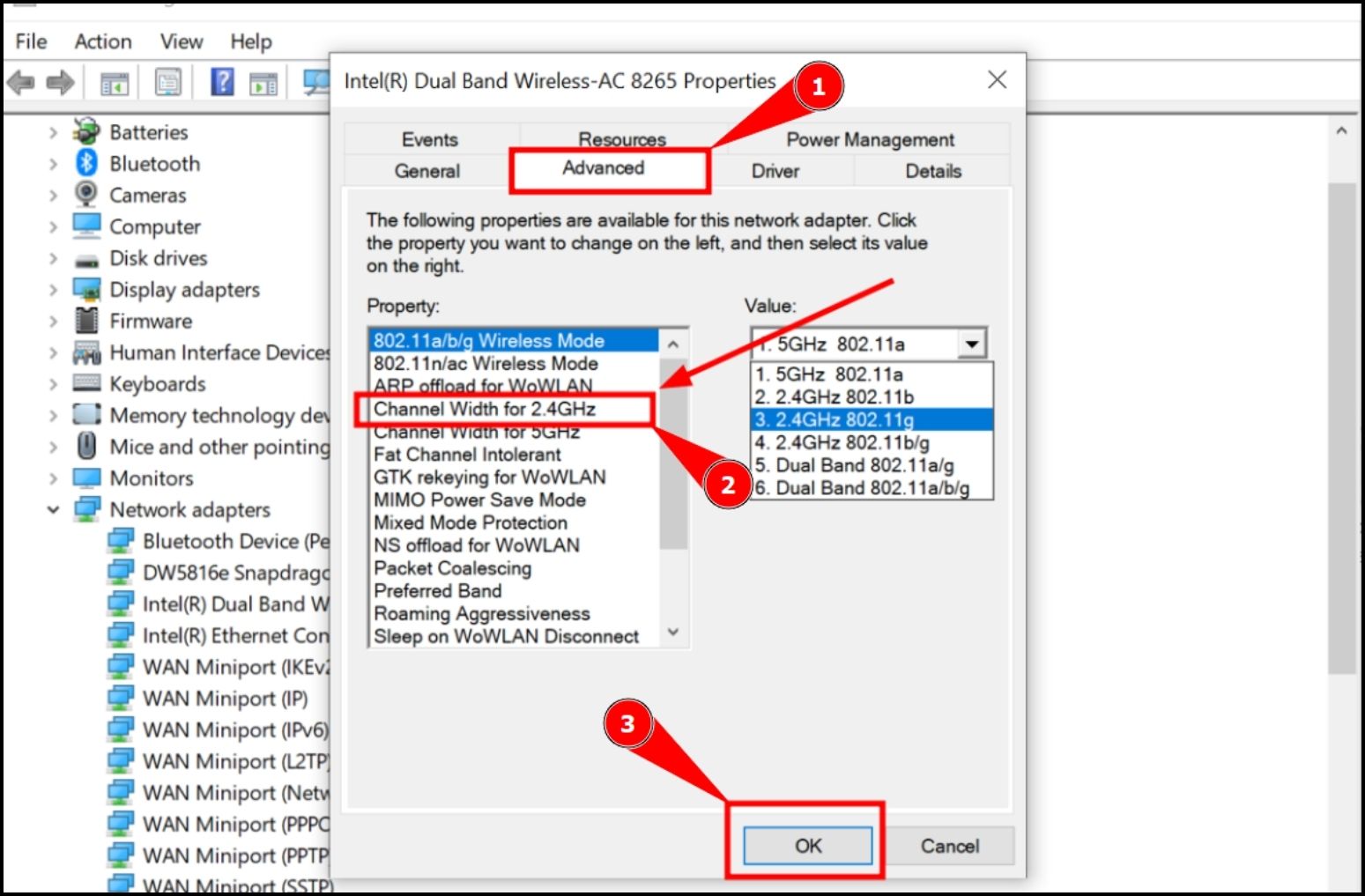Click the Bluetooth device icon in the tree
This screenshot has width=1365, height=896.
tap(86, 163)
